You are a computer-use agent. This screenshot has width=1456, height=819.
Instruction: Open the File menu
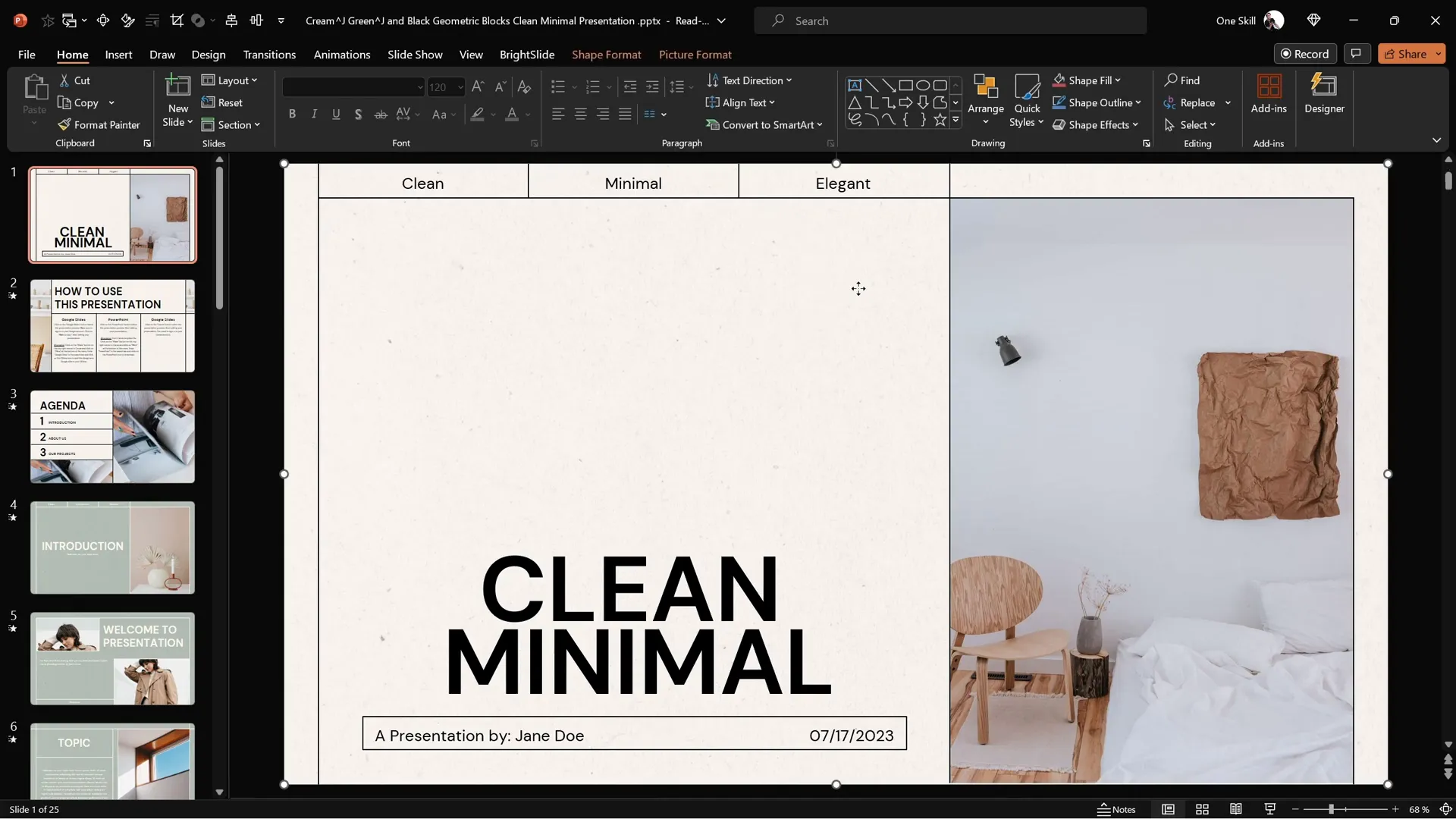point(27,55)
